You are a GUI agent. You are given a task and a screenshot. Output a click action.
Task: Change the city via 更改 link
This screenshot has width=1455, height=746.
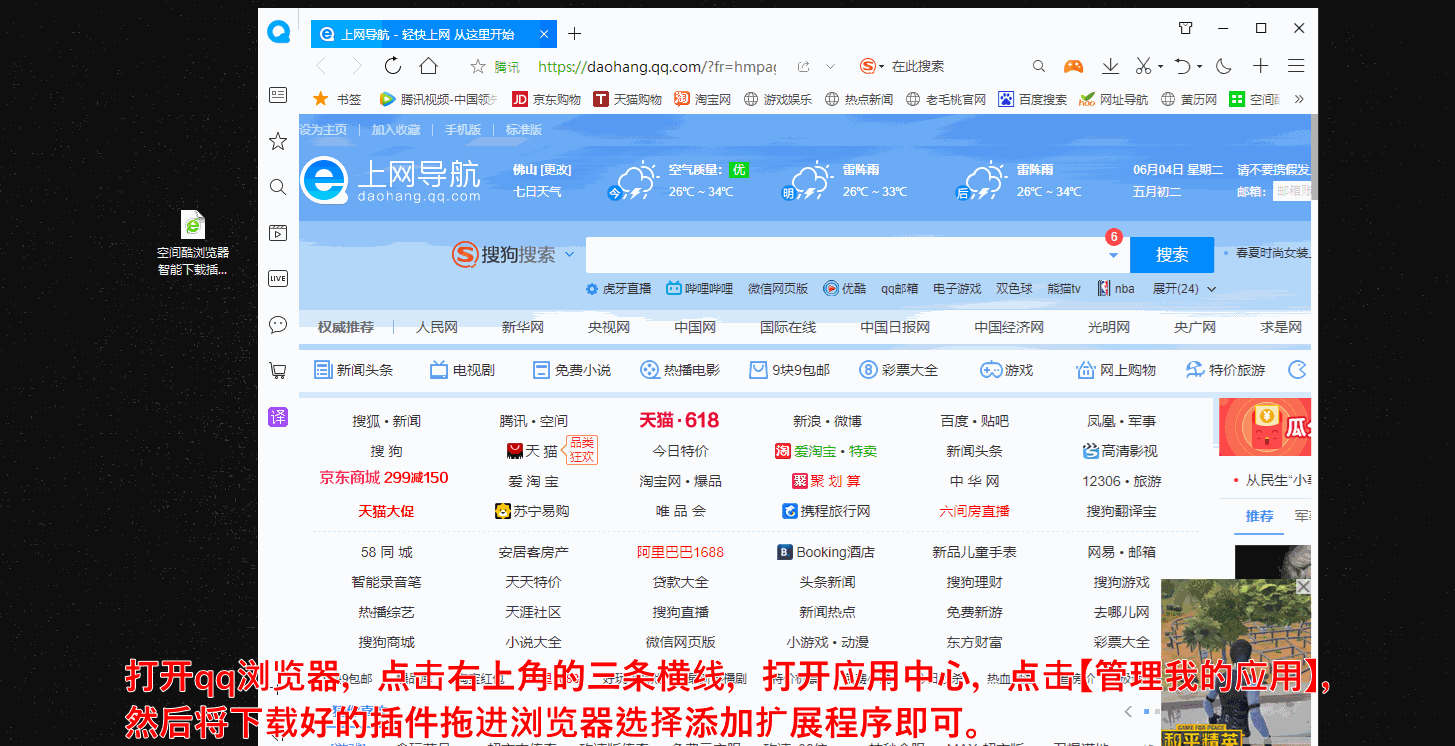pyautogui.click(x=556, y=170)
